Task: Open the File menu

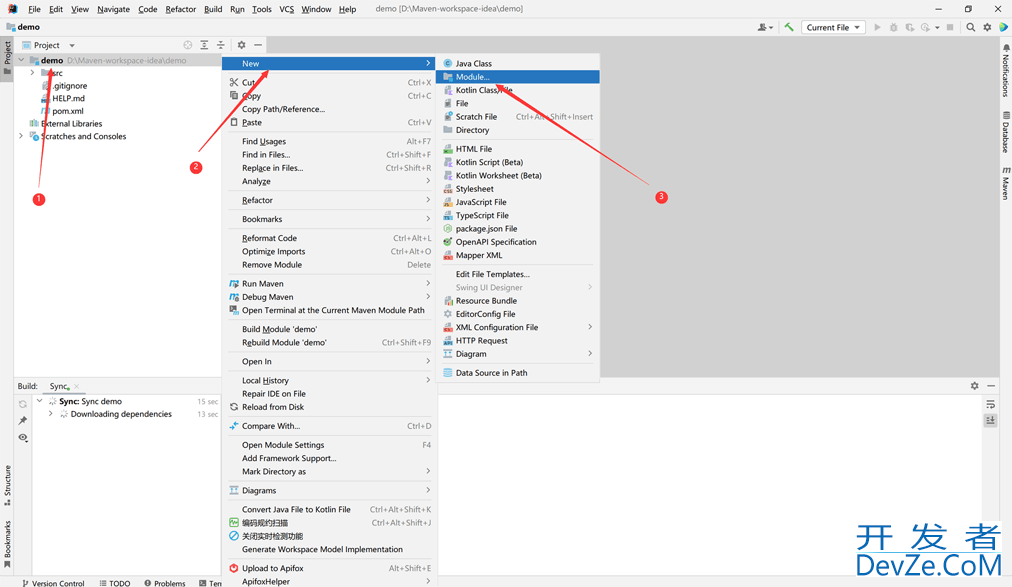Action: point(34,9)
